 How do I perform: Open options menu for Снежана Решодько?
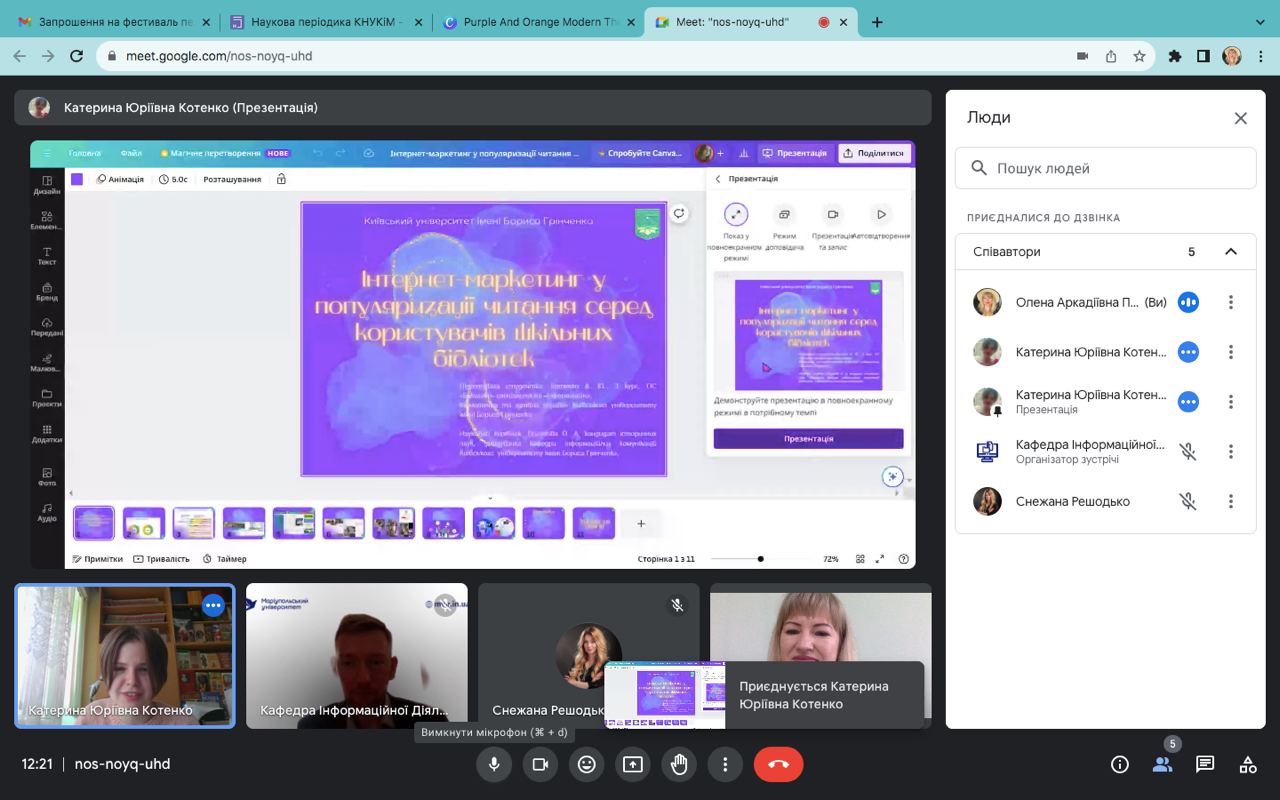click(x=1231, y=502)
